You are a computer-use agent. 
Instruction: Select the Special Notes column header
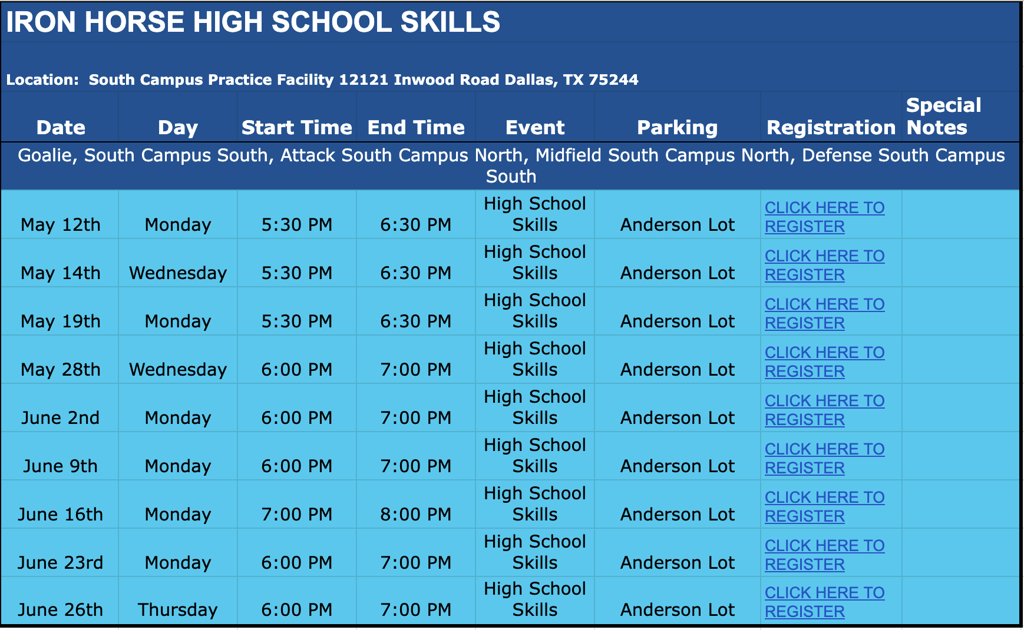(x=943, y=116)
